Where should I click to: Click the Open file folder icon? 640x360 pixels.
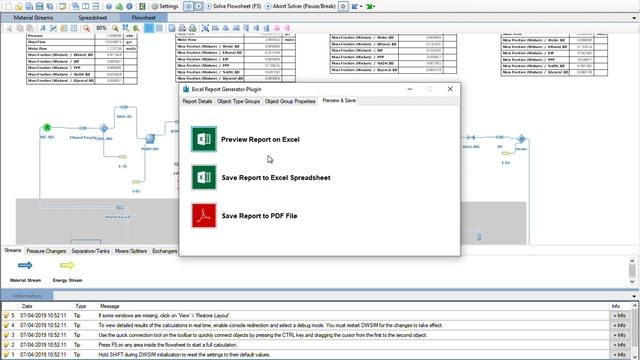tap(19, 6)
